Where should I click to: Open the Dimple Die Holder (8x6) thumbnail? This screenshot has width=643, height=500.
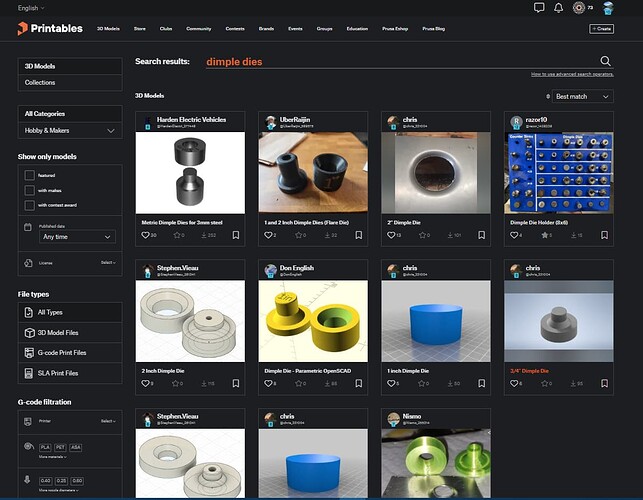pos(559,173)
